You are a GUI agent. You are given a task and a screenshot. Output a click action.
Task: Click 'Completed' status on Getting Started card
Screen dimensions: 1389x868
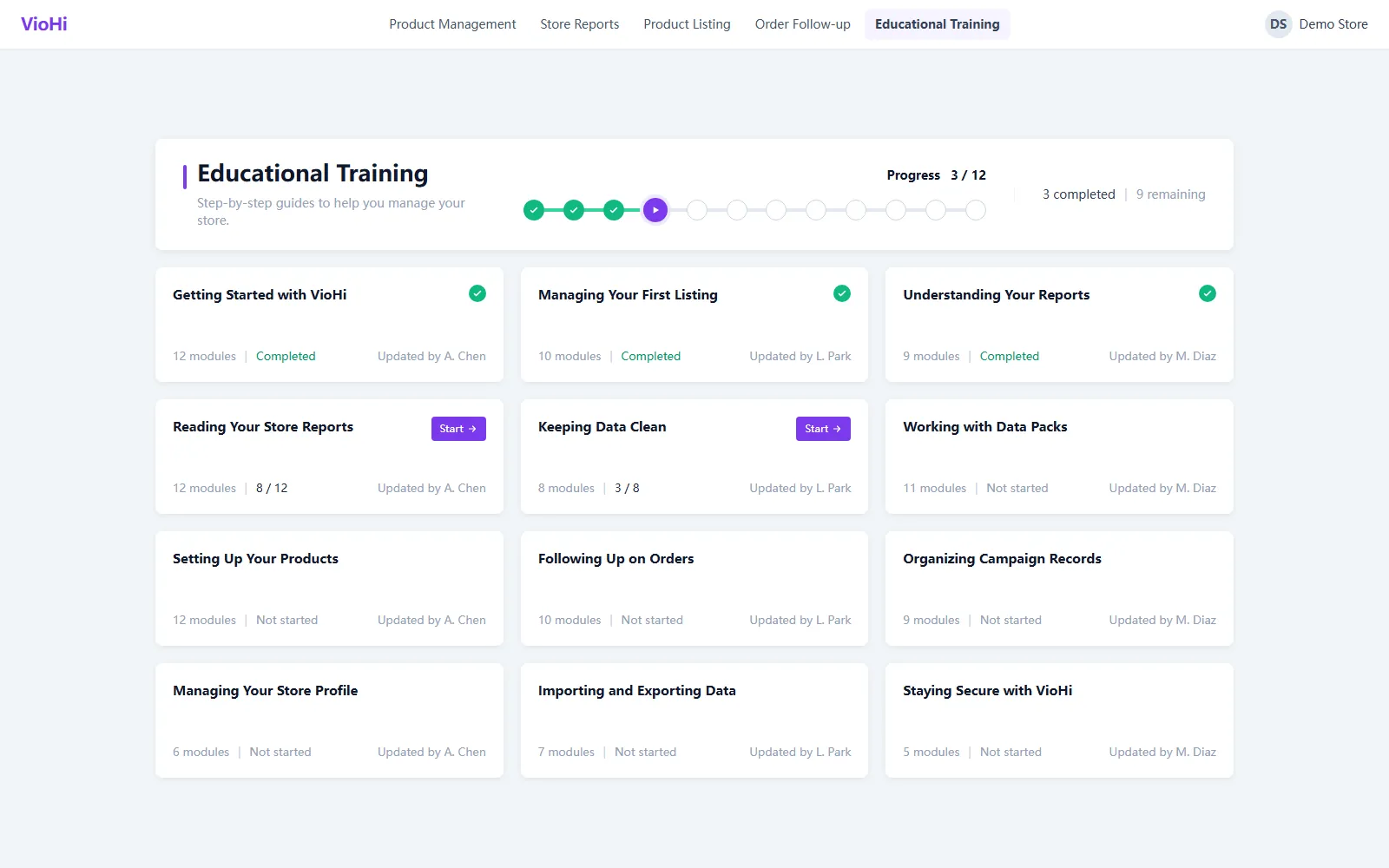286,356
